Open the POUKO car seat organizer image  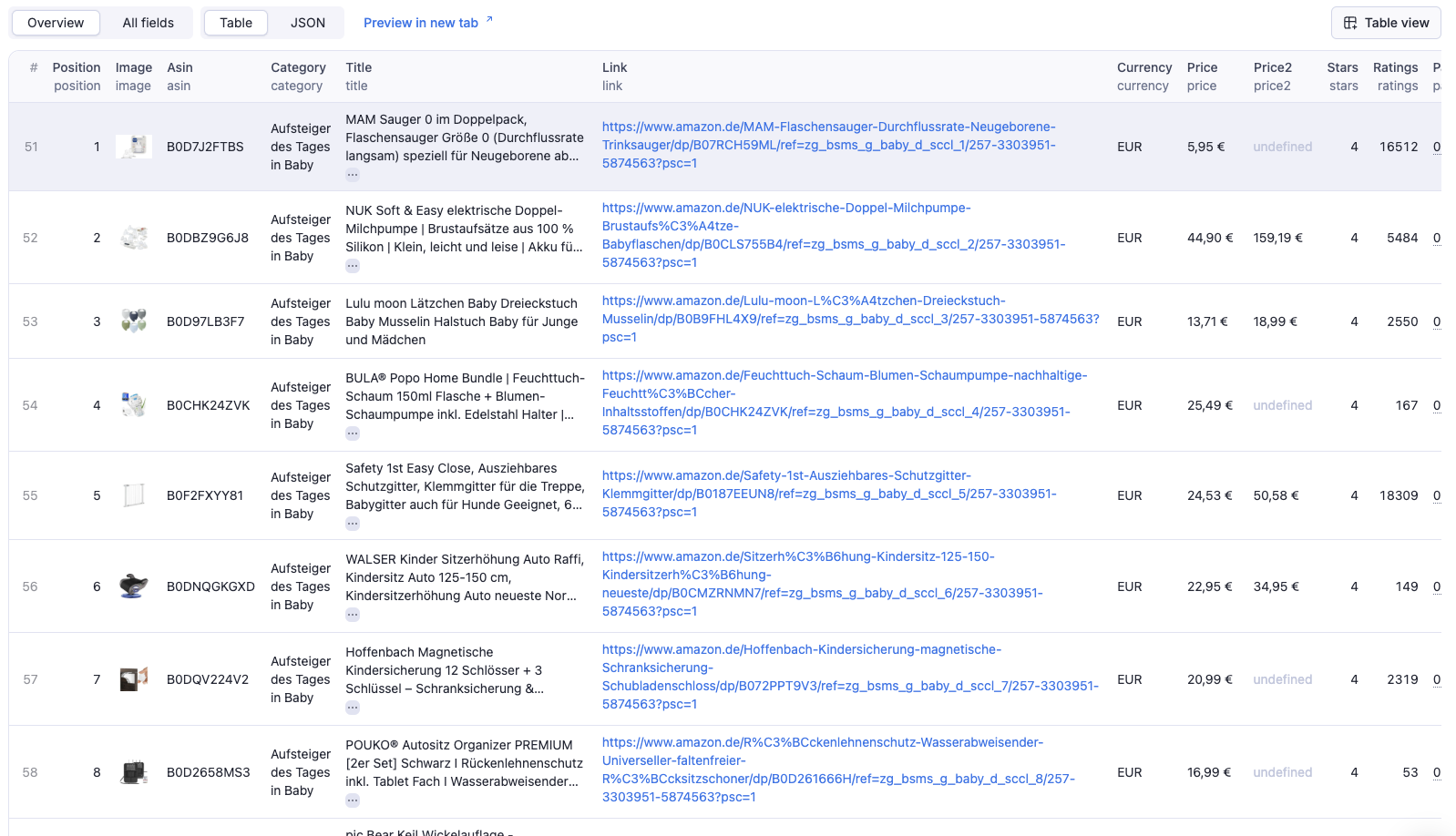tap(134, 772)
